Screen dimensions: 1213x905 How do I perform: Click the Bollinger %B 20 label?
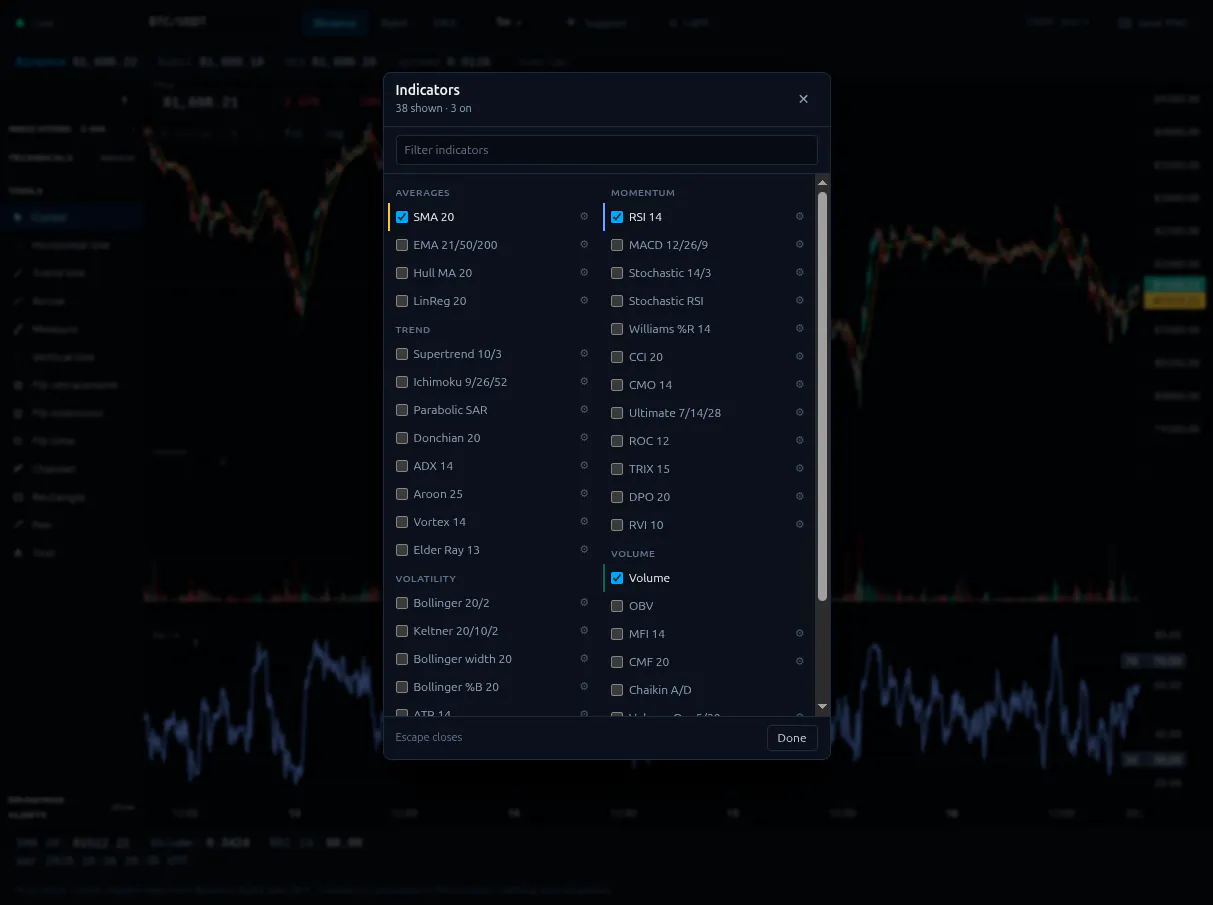point(456,687)
